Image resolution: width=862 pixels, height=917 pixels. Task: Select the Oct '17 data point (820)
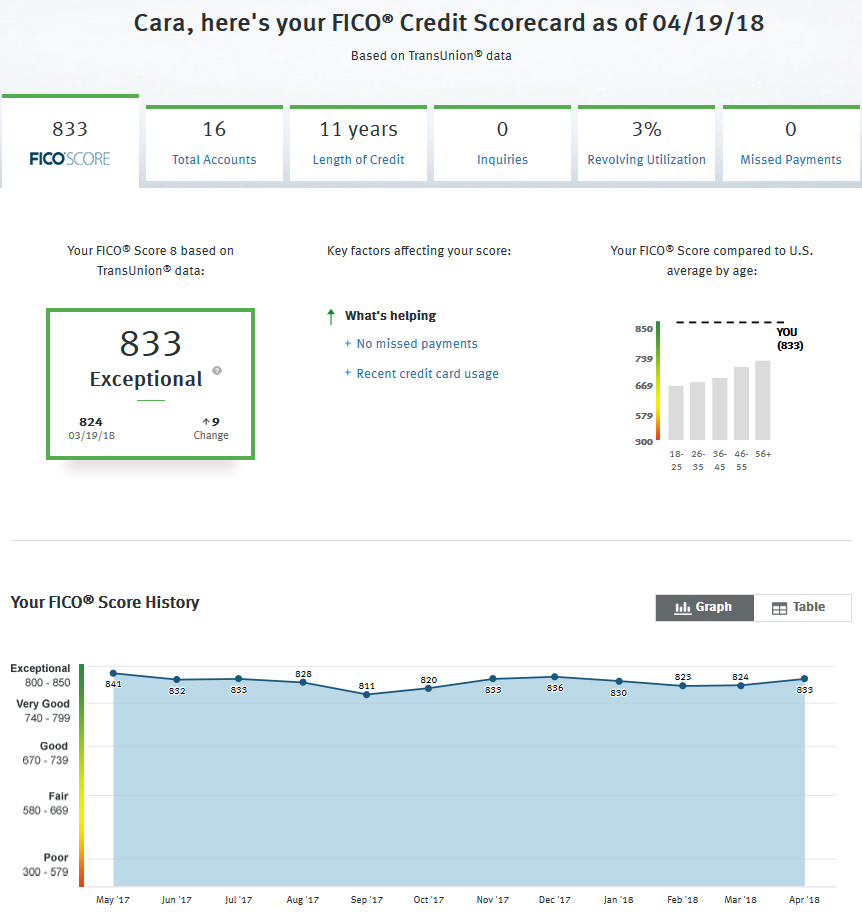(x=429, y=688)
